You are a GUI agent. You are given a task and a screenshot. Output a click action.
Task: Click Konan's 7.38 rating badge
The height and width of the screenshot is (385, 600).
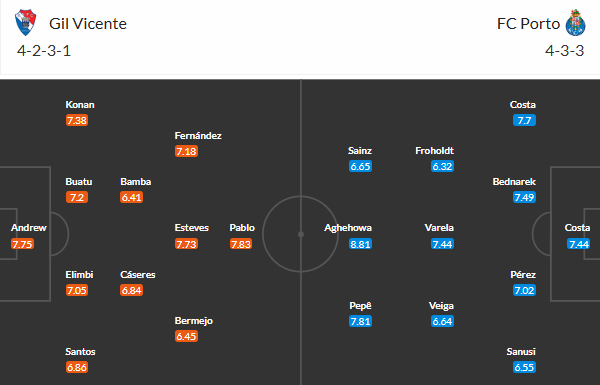point(77,121)
